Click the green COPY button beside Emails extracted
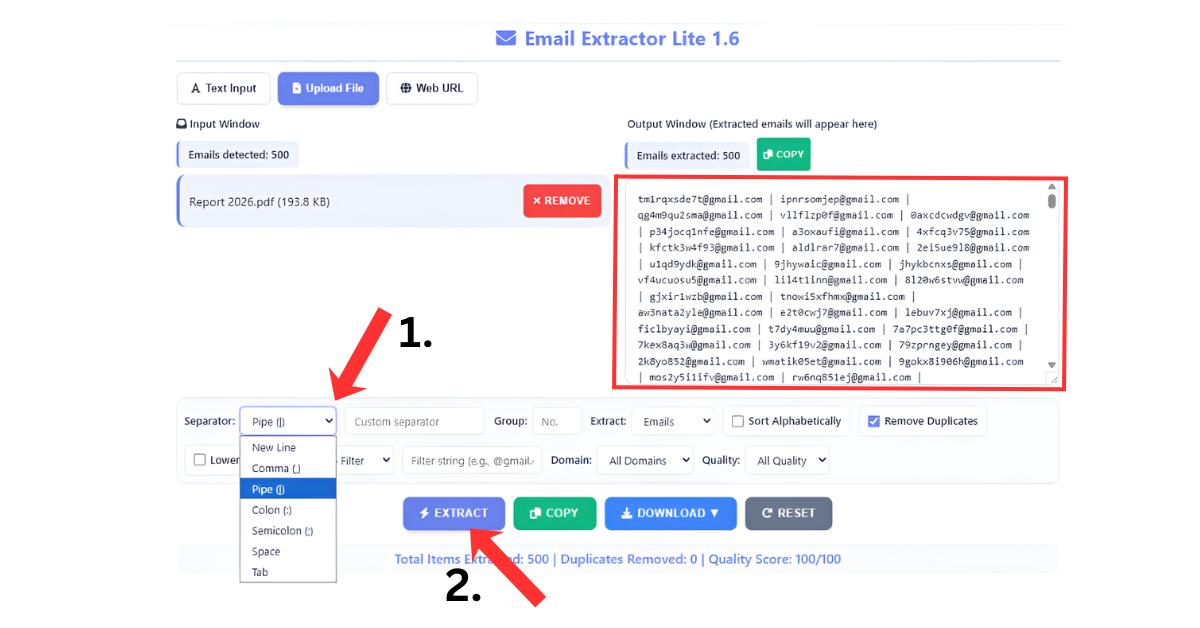 click(784, 155)
